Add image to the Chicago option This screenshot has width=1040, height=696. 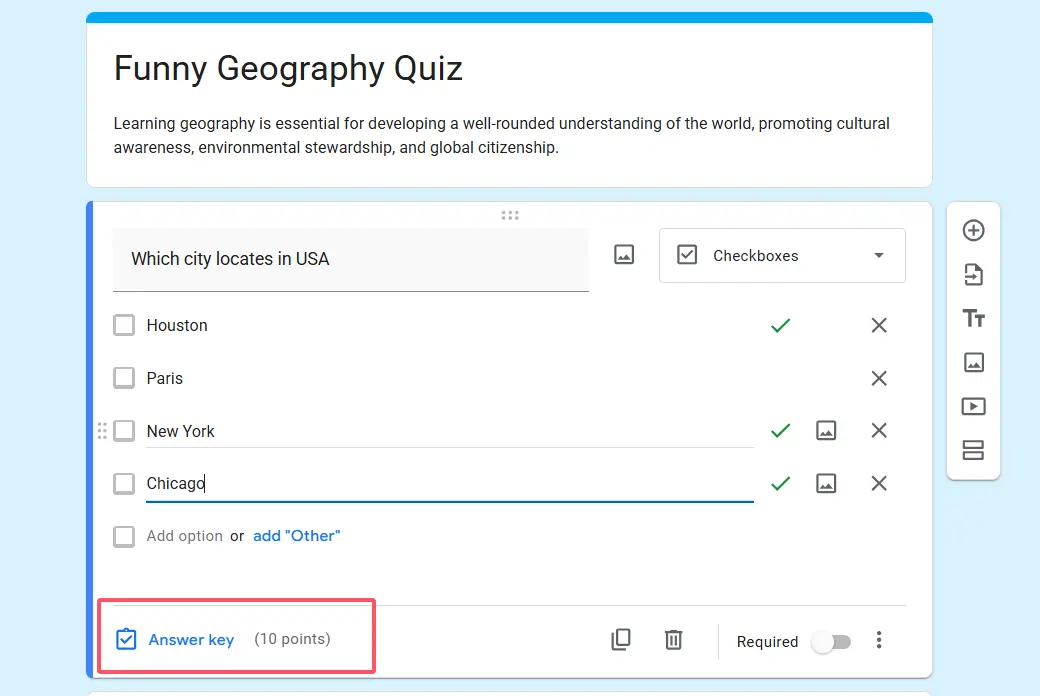pyautogui.click(x=826, y=484)
